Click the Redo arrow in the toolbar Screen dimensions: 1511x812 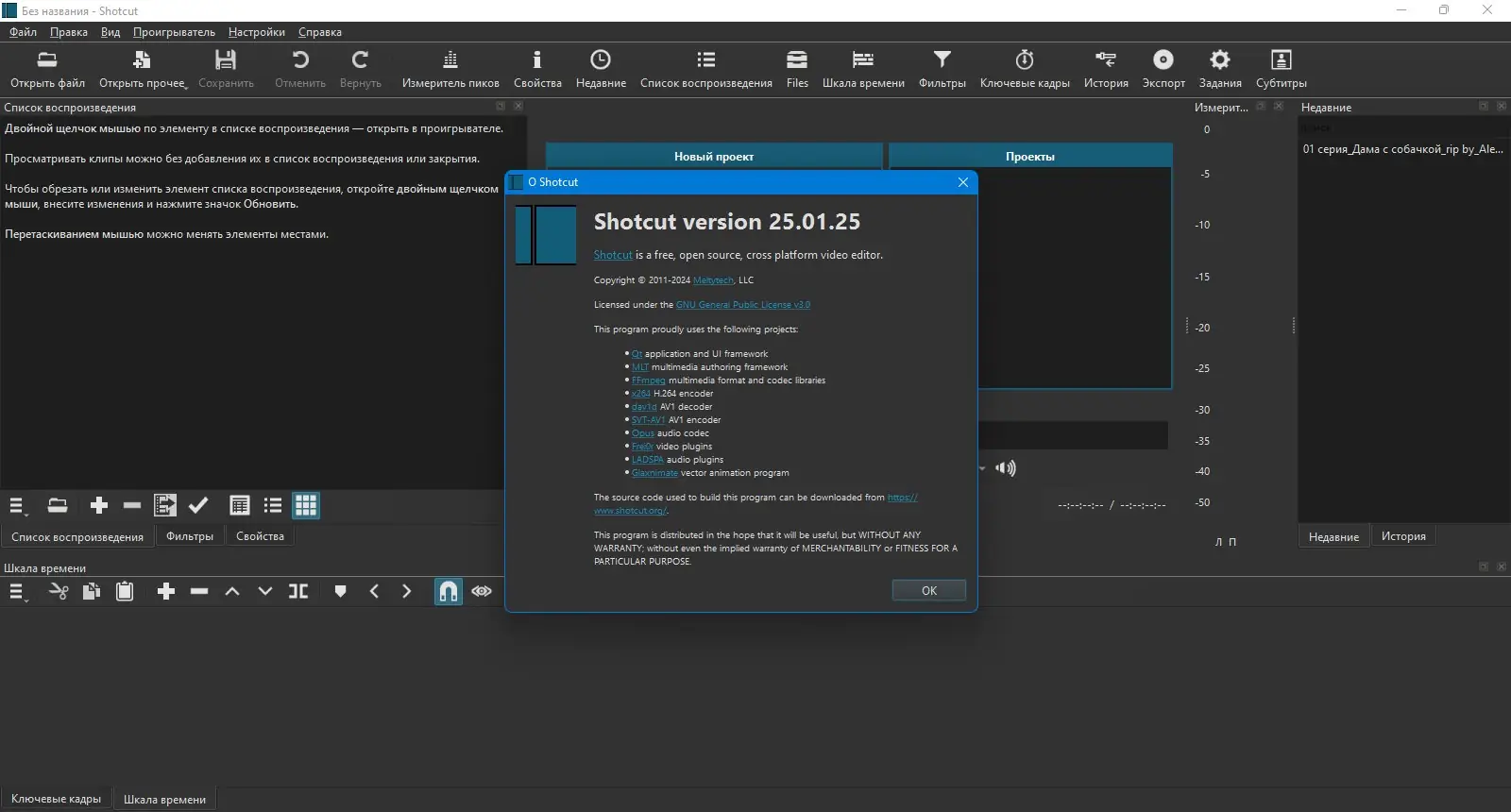(x=360, y=60)
